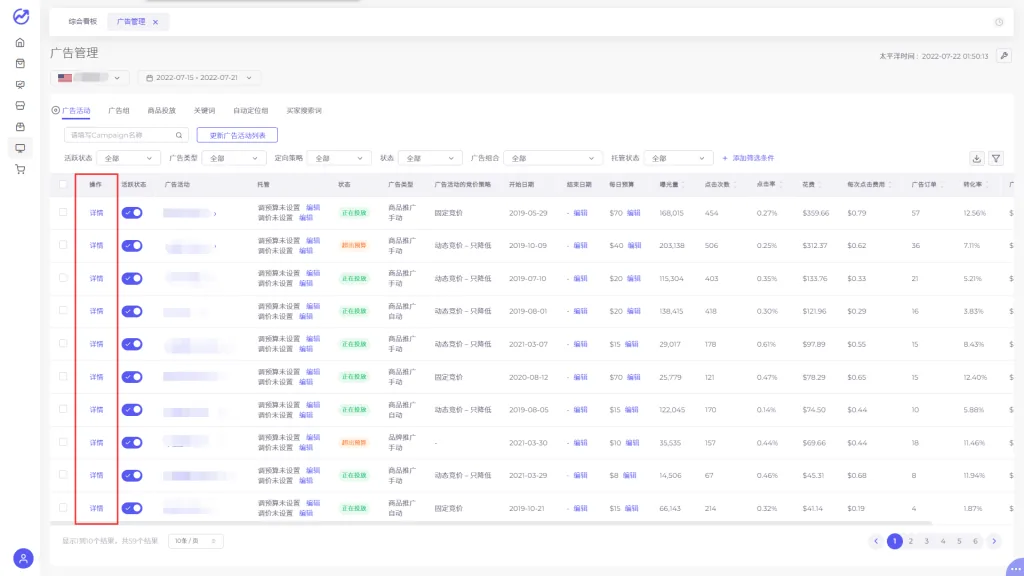Open the 10条/页 page size dropdown

point(195,541)
